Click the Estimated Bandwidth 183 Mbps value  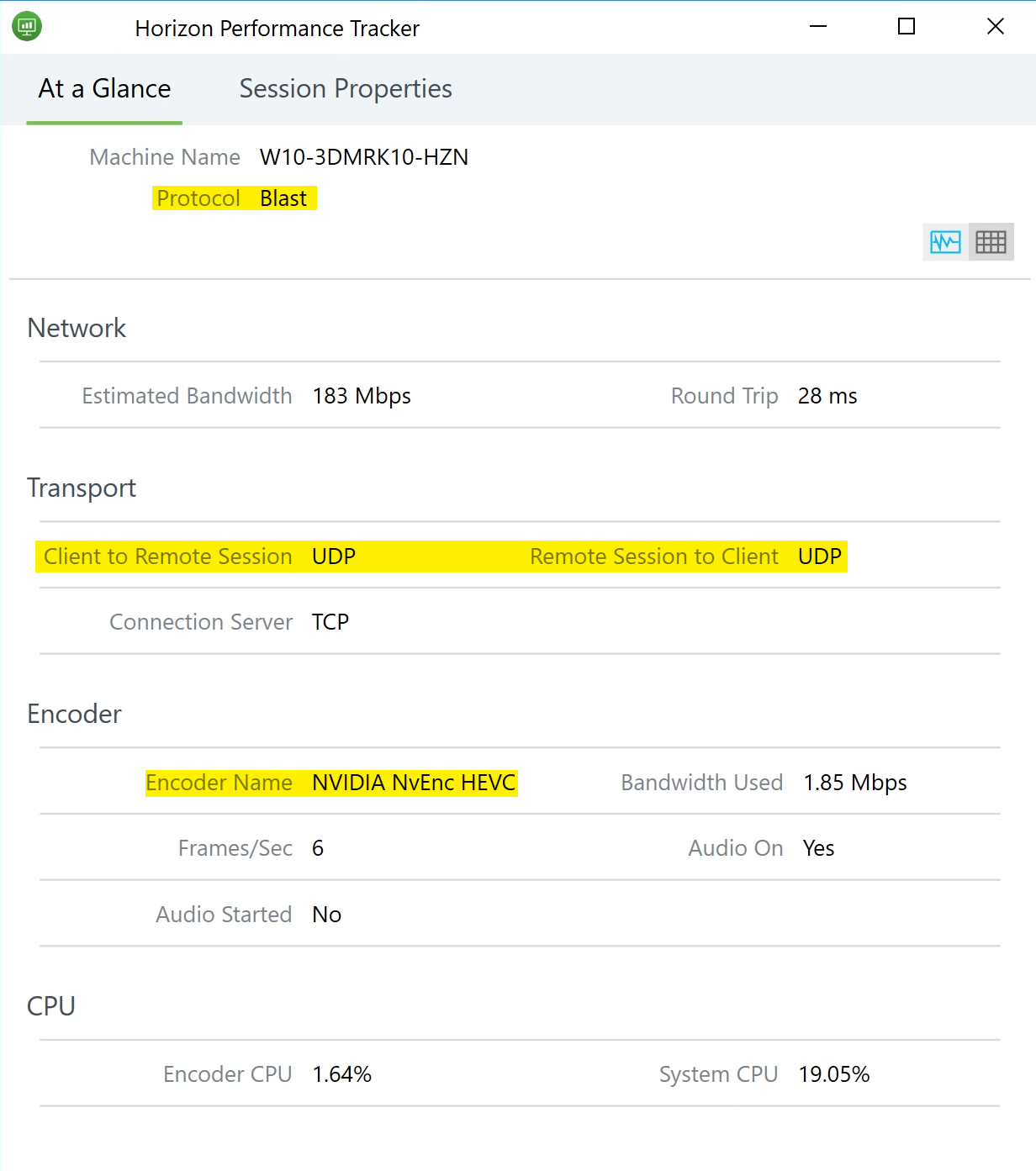362,396
